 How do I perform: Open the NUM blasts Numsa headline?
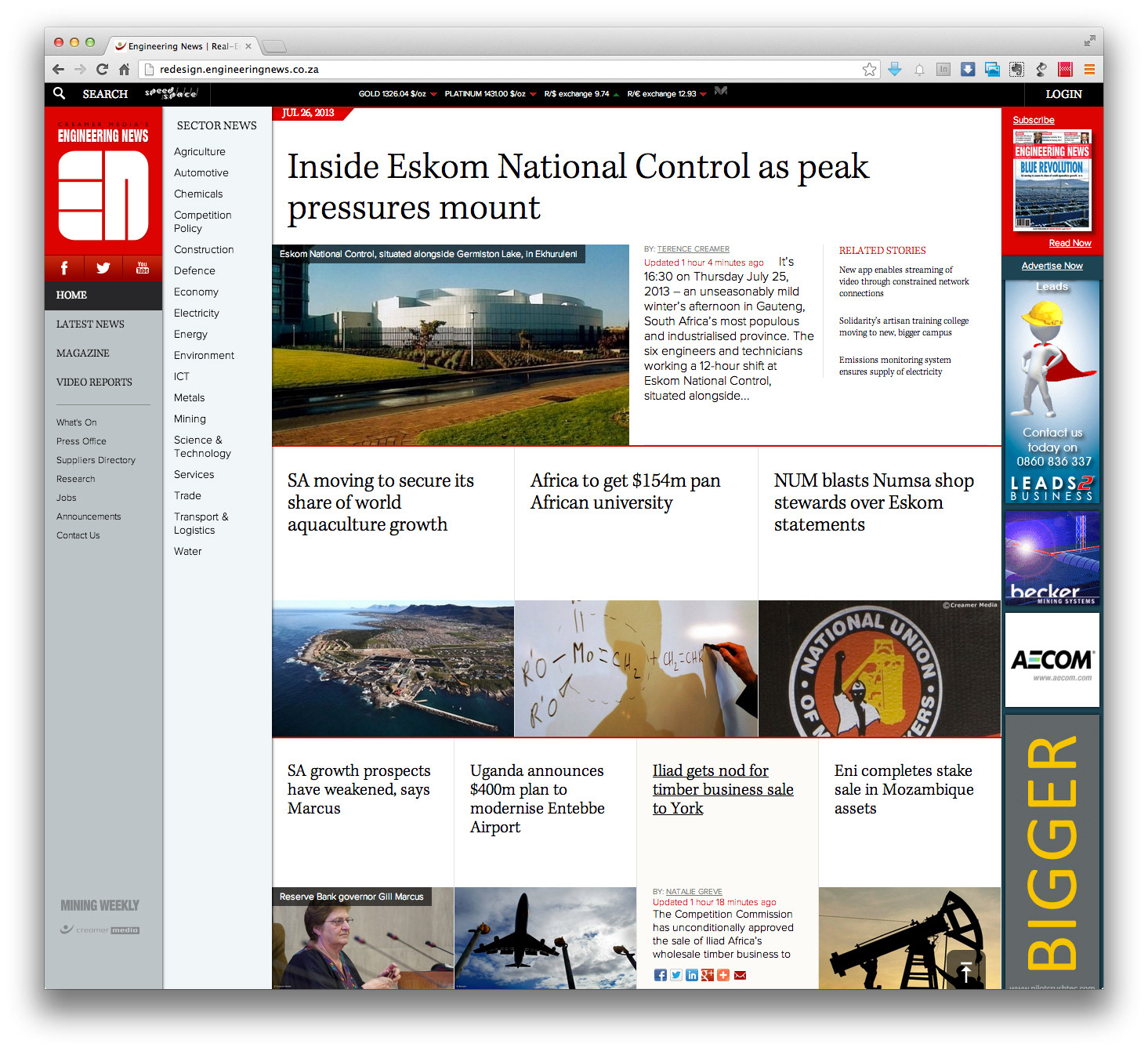[x=874, y=502]
